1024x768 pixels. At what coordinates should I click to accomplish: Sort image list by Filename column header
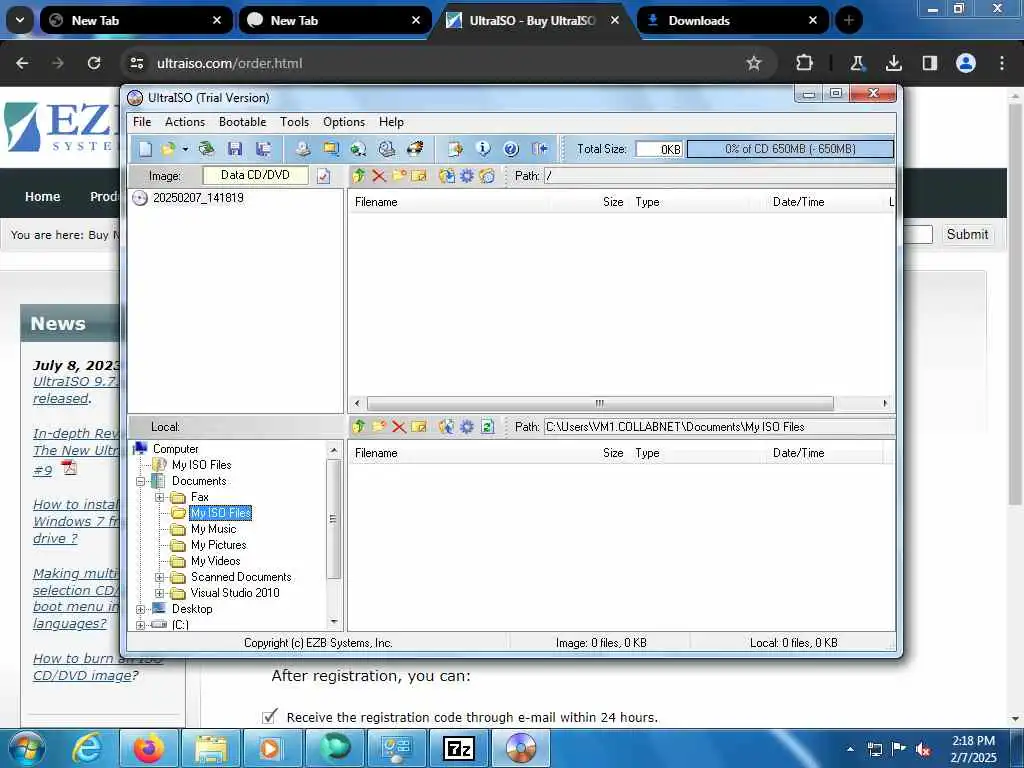376,202
